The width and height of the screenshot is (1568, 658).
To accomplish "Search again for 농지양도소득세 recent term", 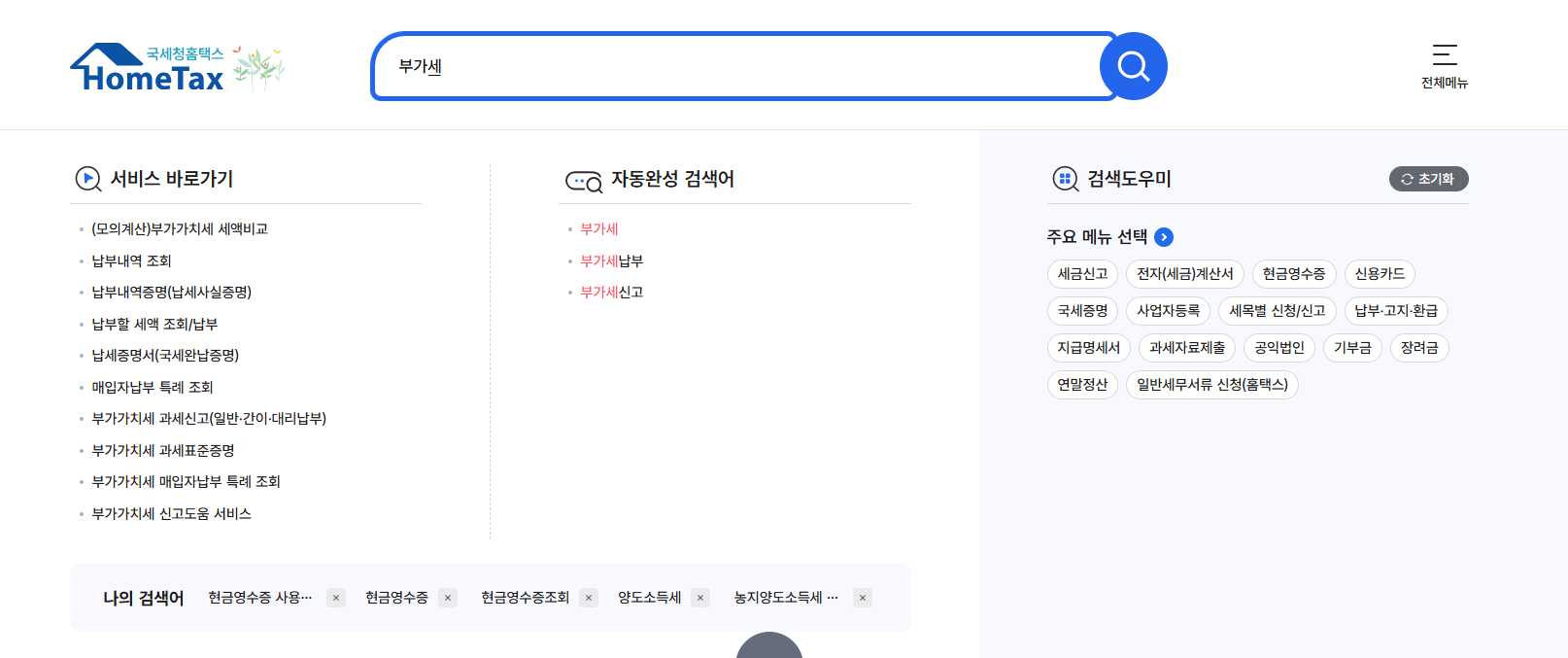I will pos(786,598).
